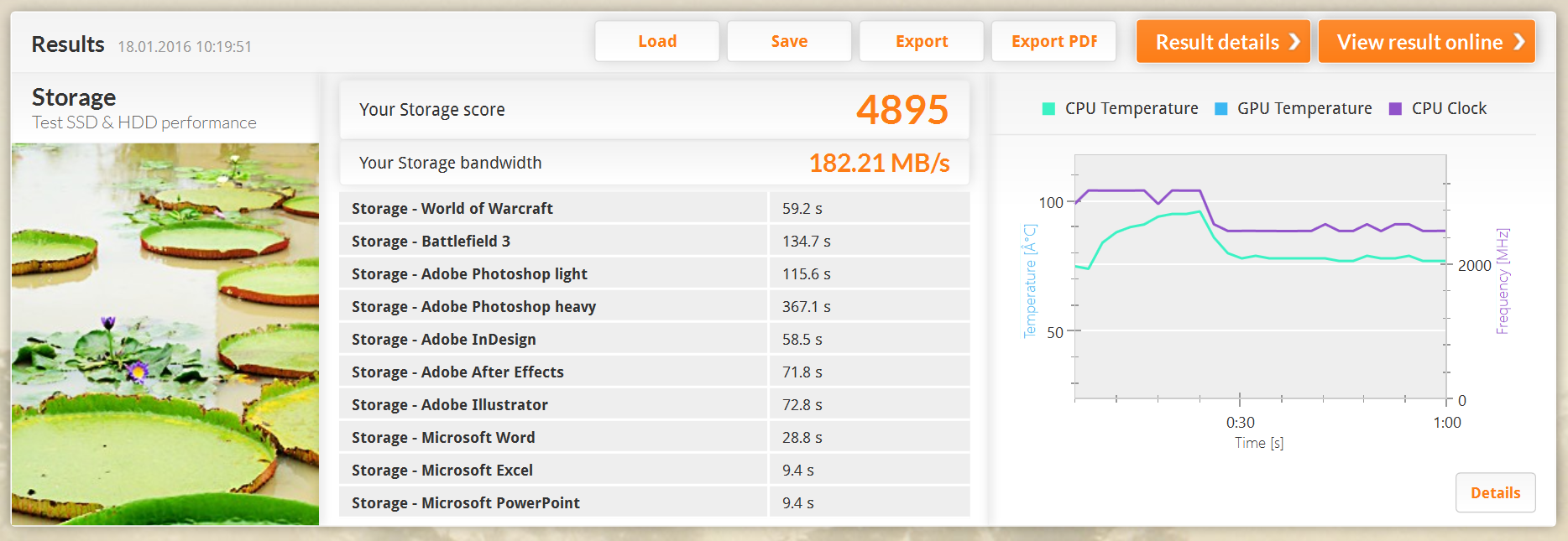Select the Storage - World of Warcraft row
The width and height of the screenshot is (1568, 541).
point(655,208)
